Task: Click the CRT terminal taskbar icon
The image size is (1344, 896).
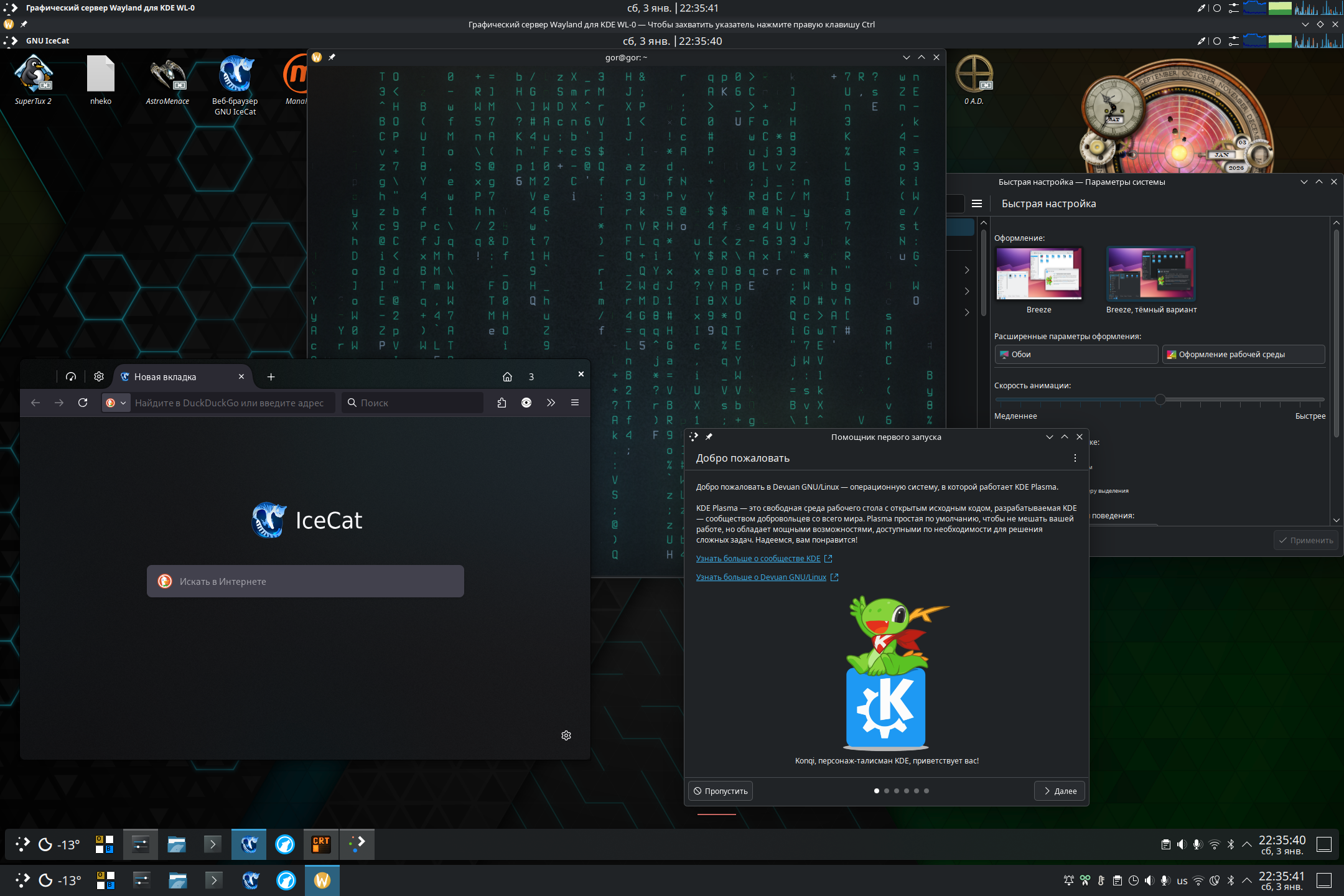Action: point(321,844)
